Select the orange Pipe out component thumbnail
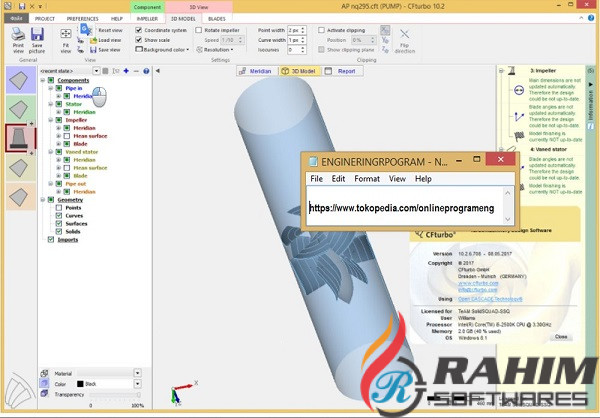Image resolution: width=600 pixels, height=418 pixels. pos(21,196)
